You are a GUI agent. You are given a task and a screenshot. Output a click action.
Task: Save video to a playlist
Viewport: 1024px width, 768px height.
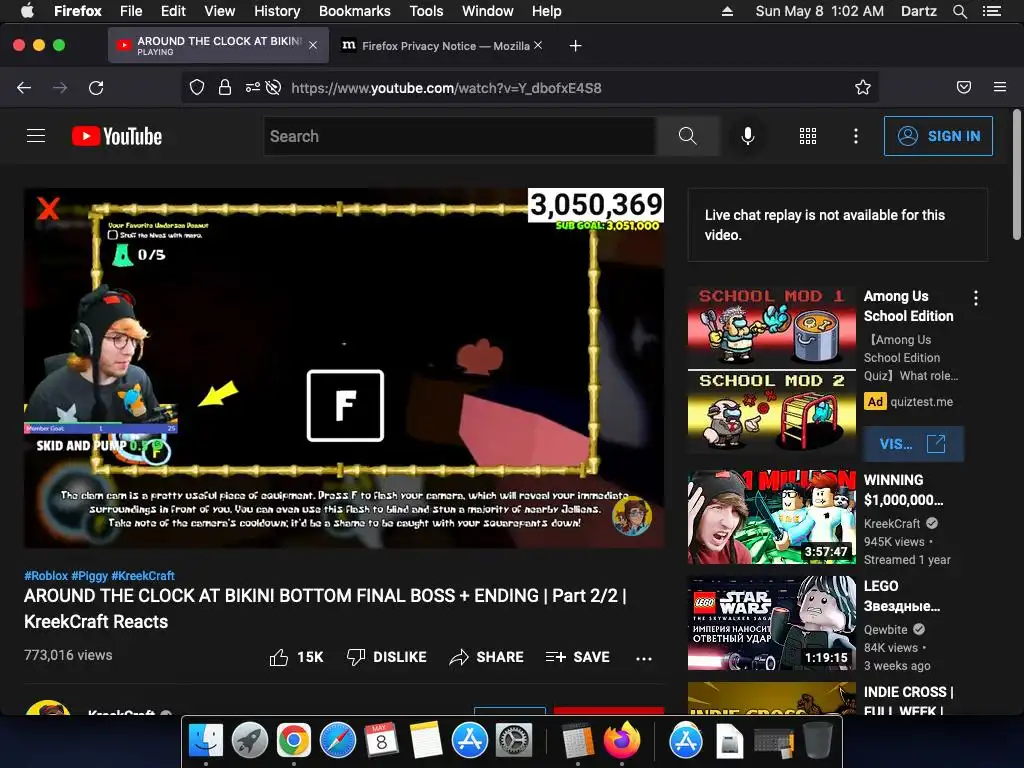[578, 657]
